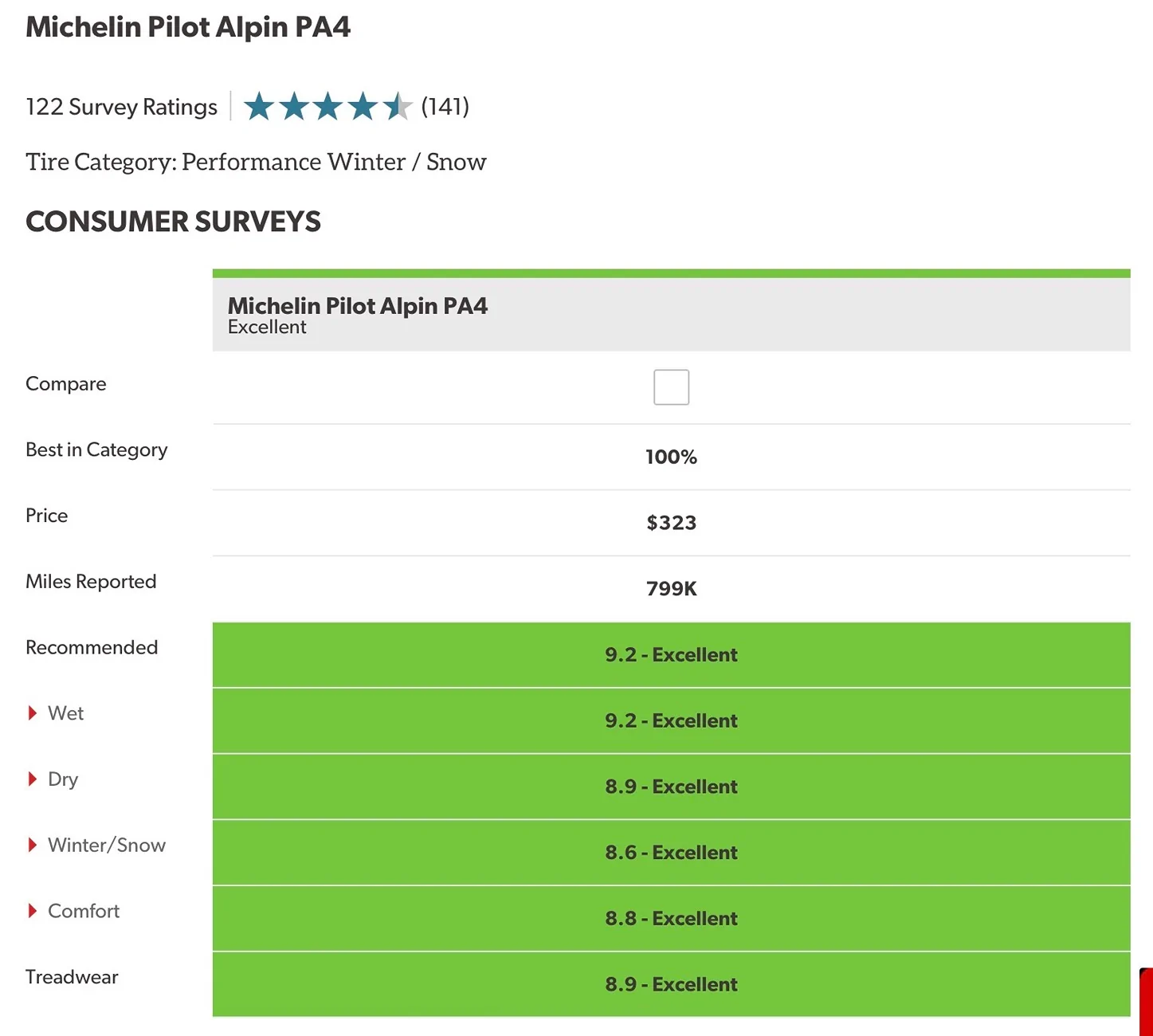Click the Compare row label
Image resolution: width=1153 pixels, height=1036 pixels.
[65, 384]
